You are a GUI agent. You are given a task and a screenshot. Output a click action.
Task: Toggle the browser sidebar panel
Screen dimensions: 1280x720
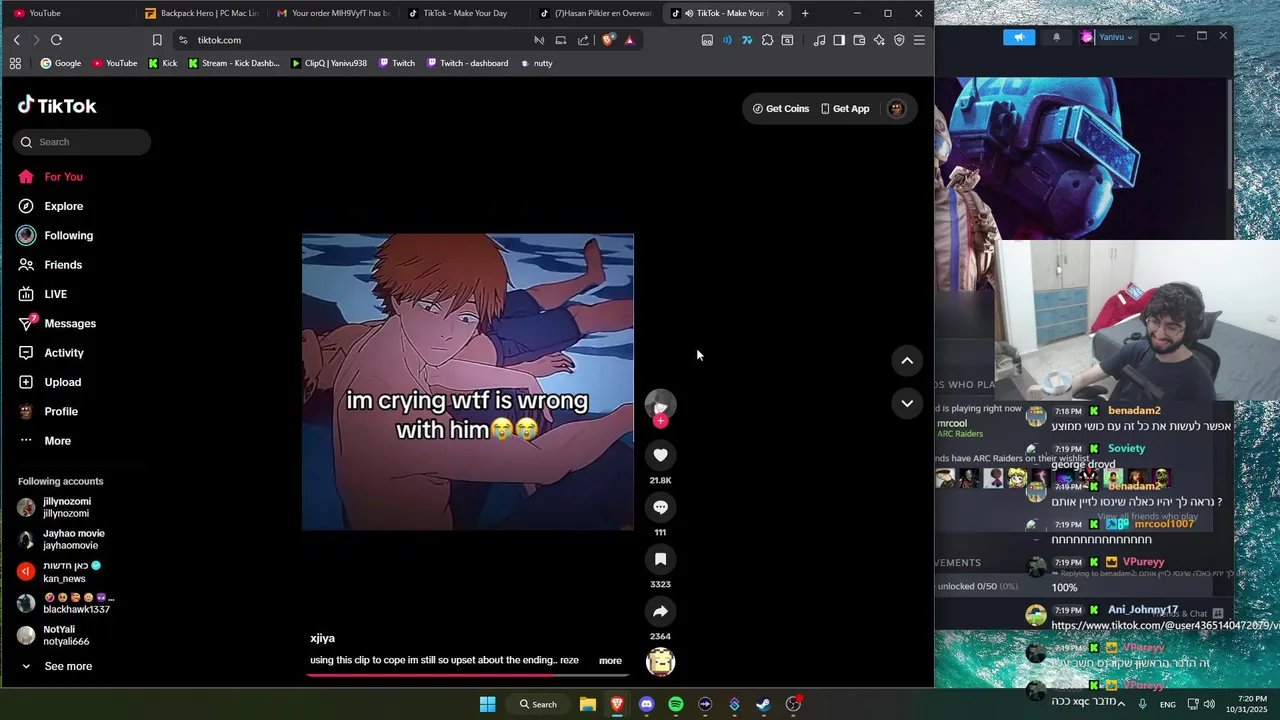point(839,40)
